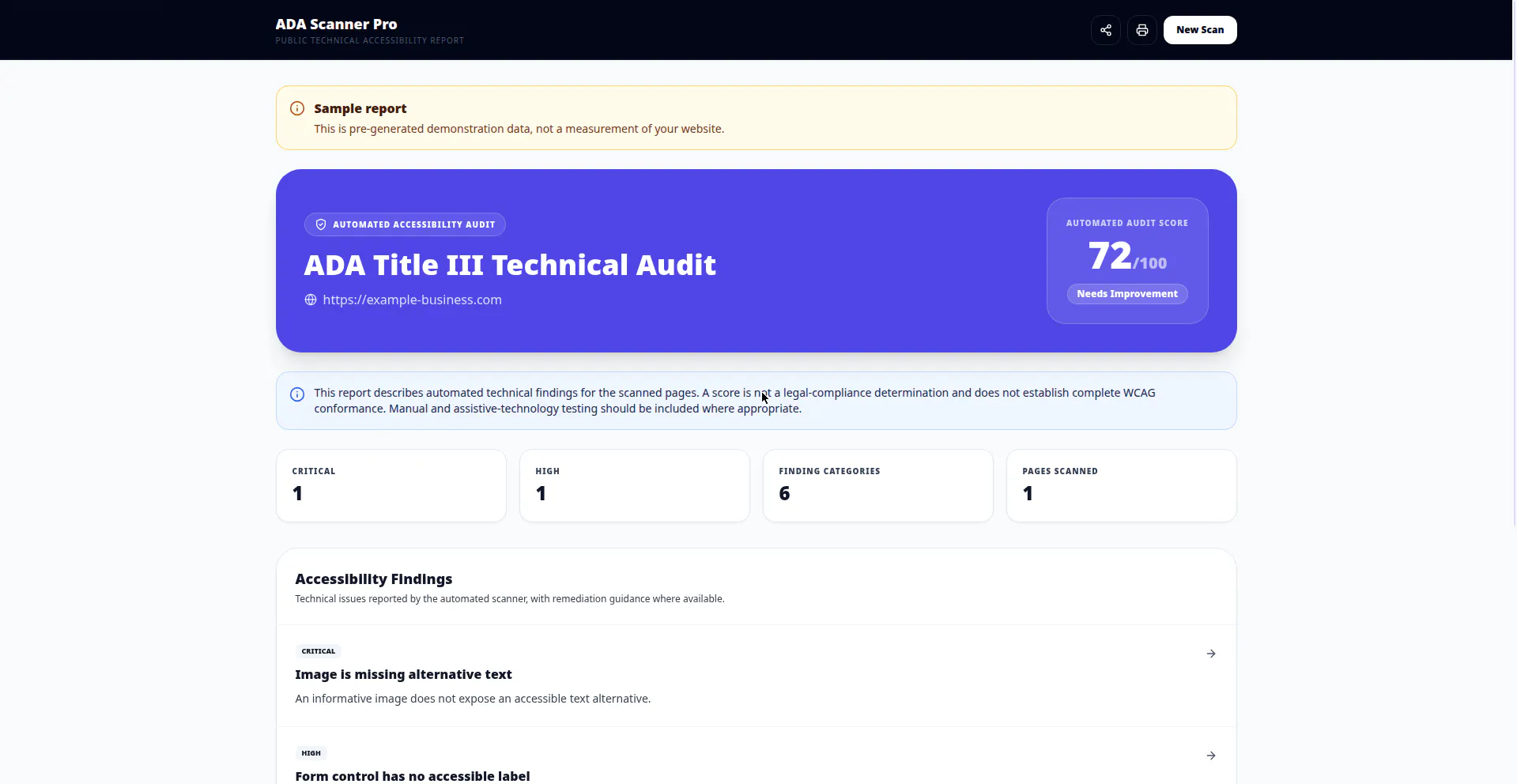Screen dimensions: 1517x784
Task: Start a New Scan
Action: [x=1199, y=30]
